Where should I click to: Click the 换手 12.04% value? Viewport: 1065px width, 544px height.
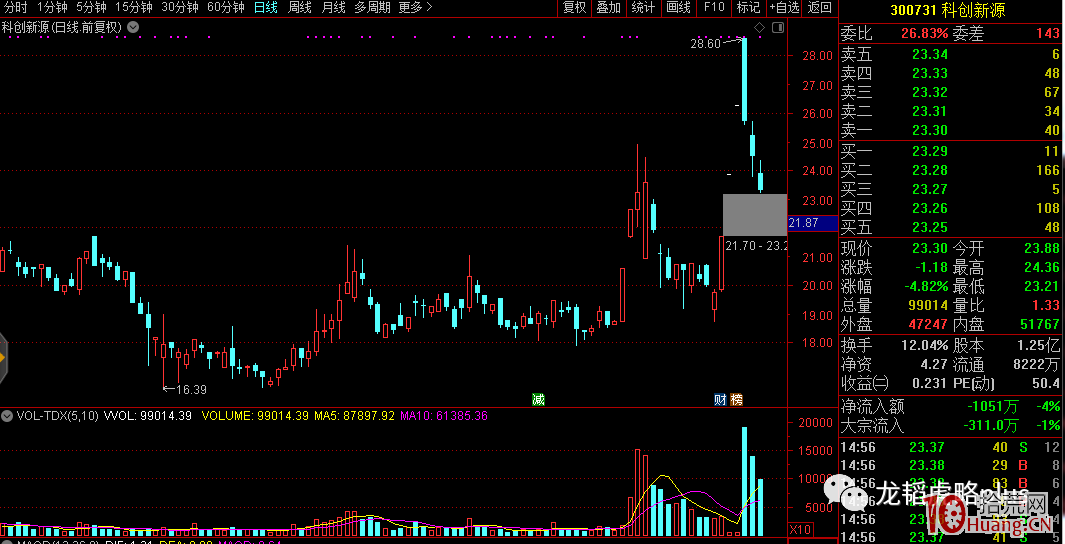[923, 345]
